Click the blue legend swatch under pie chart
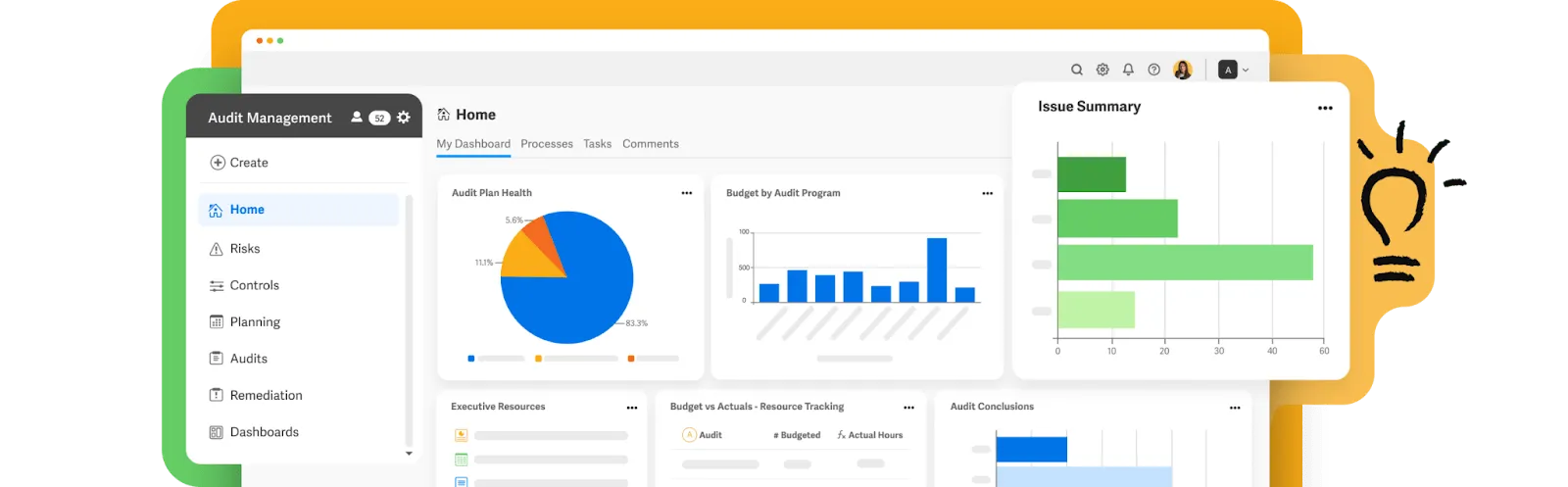1568x487 pixels. (x=471, y=359)
